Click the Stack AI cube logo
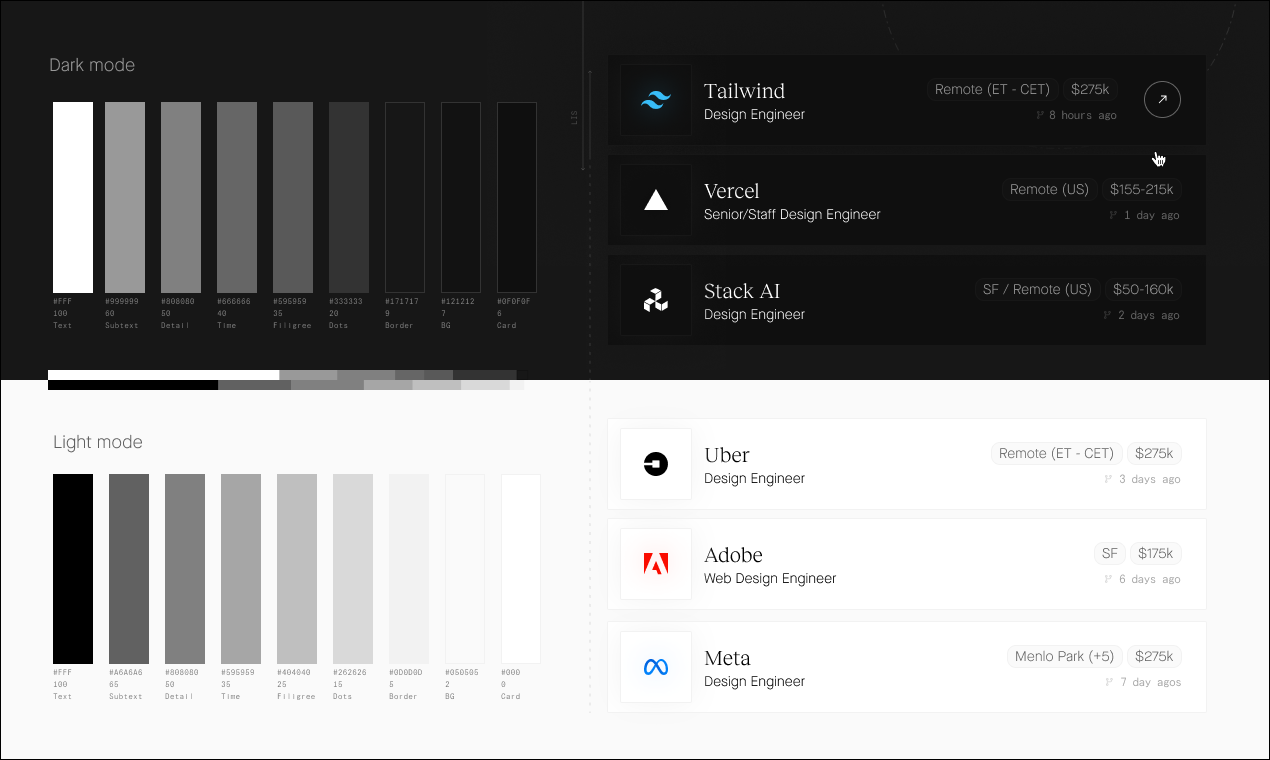 tap(656, 300)
